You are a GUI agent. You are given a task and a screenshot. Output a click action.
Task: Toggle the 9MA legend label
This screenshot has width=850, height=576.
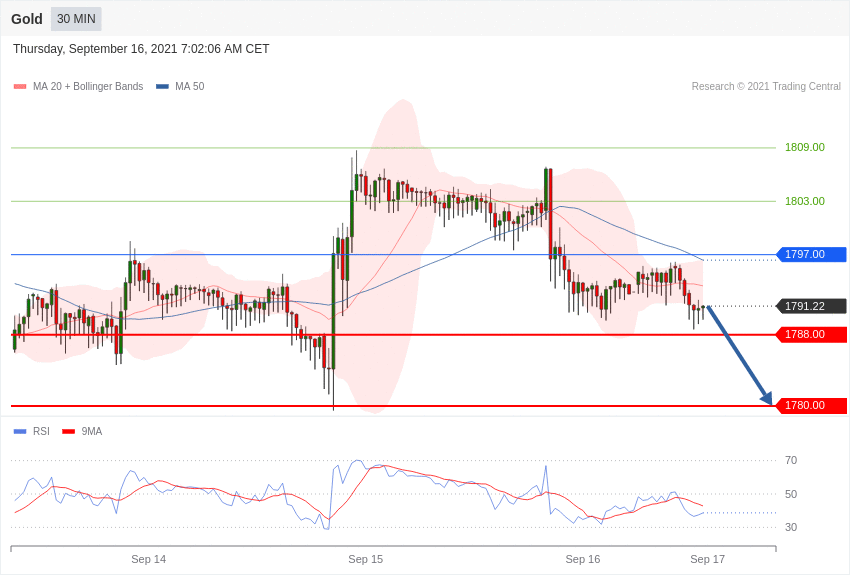click(92, 432)
